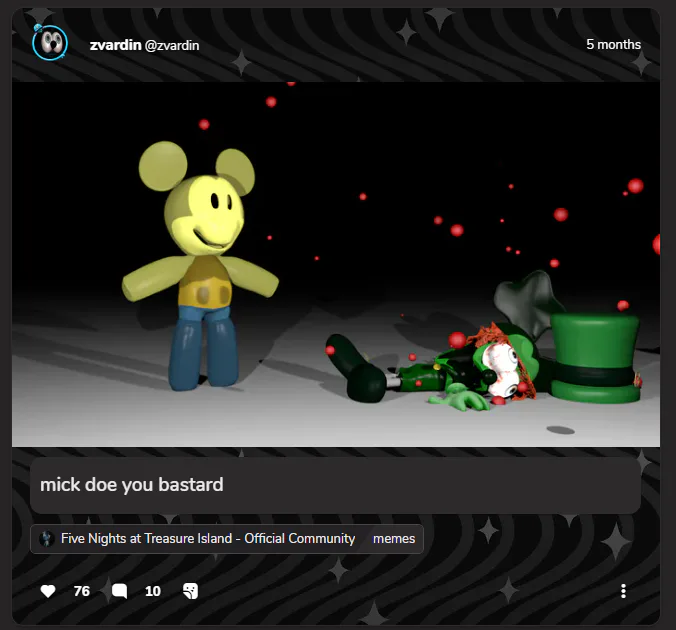Go to Five Nights at Treasure Island community
Screen dimensions: 676x630
pyautogui.click(x=208, y=539)
